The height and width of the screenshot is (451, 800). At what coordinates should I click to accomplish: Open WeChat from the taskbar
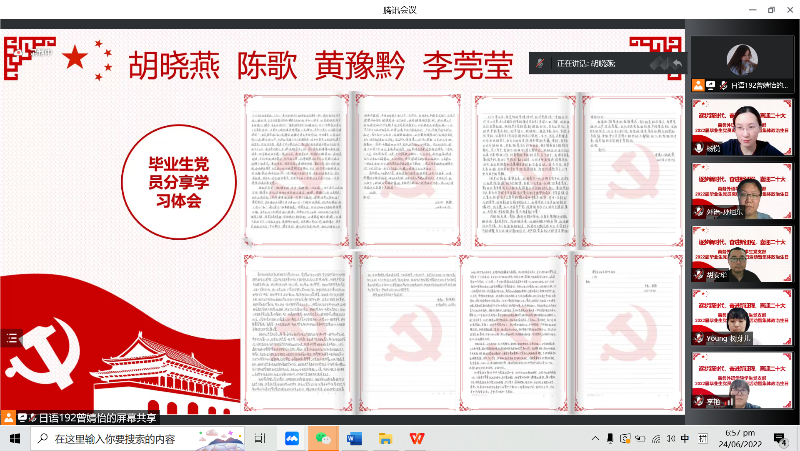pos(323,439)
